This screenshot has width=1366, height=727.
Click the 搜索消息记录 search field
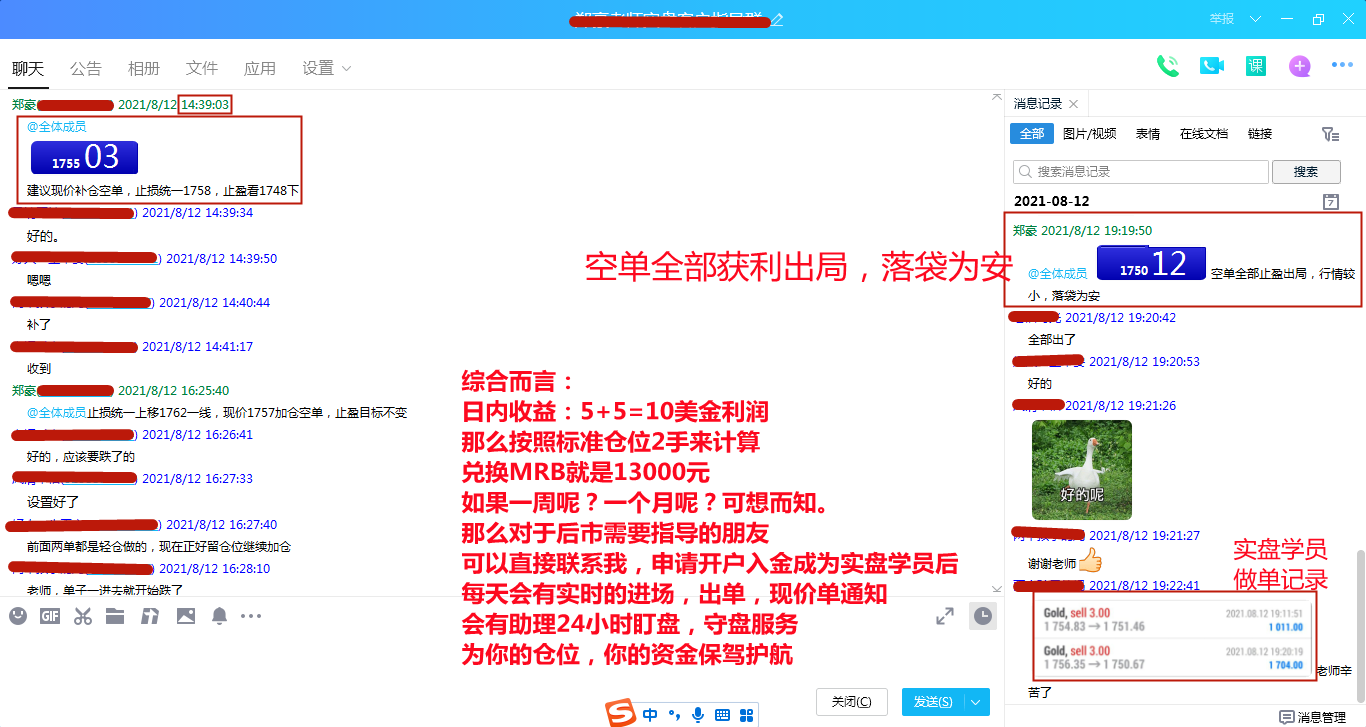click(1140, 171)
